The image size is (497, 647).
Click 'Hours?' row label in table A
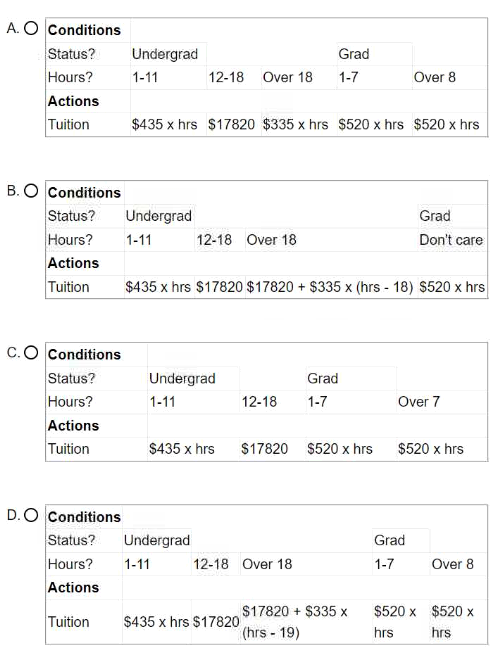click(71, 77)
